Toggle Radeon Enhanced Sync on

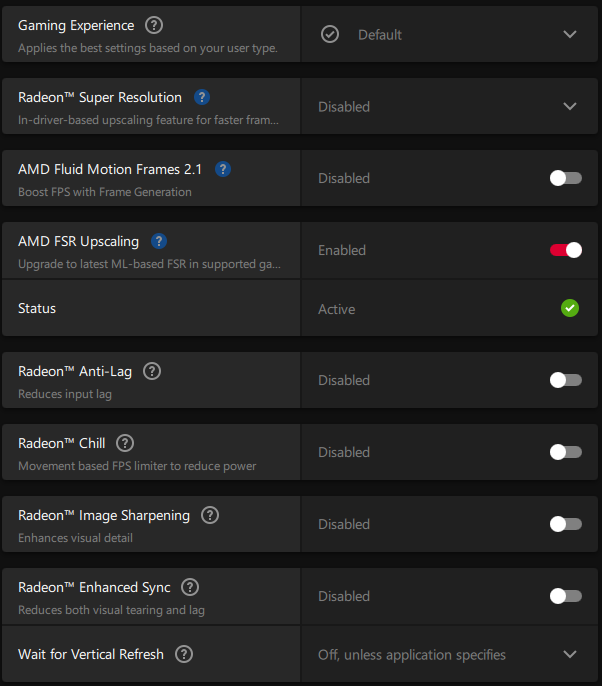[x=566, y=596]
